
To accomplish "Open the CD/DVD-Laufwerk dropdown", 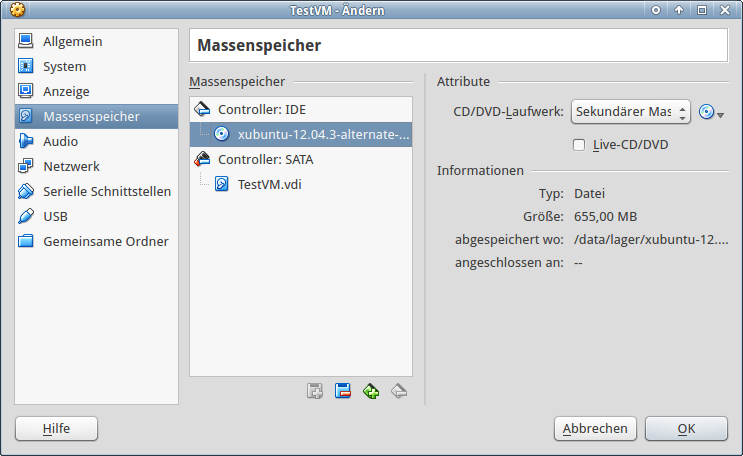I will click(x=630, y=112).
